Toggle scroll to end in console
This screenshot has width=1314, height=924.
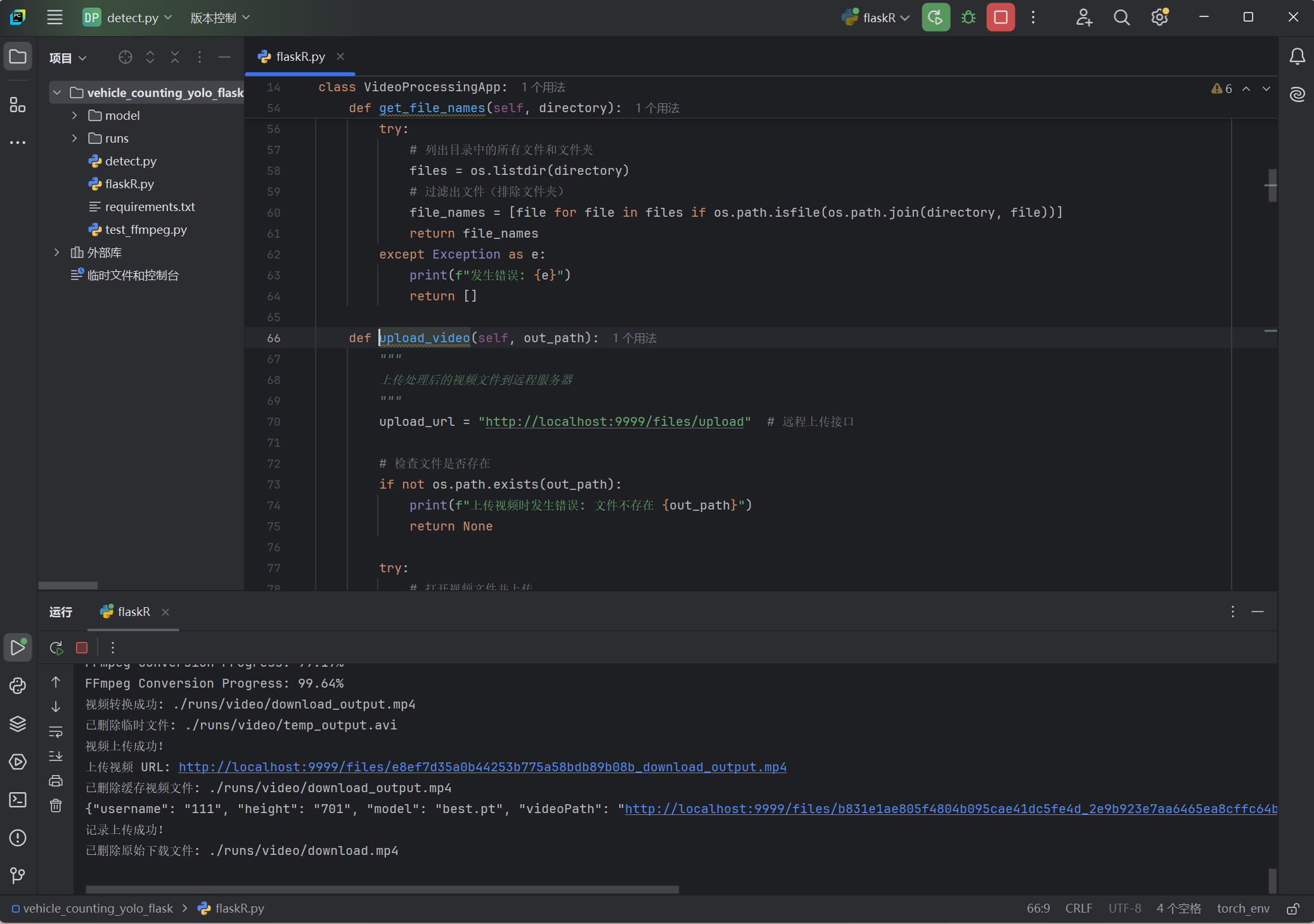(x=56, y=756)
